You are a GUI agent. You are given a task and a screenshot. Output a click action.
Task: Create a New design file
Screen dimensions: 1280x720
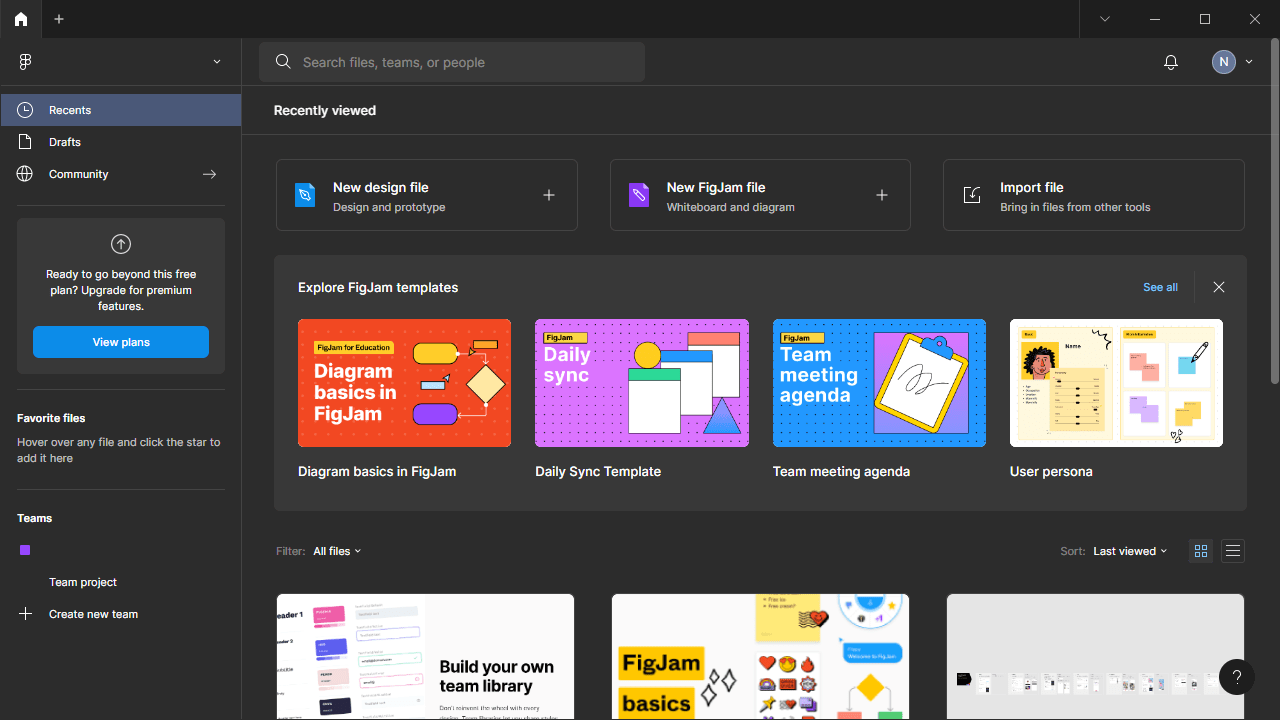click(x=427, y=195)
